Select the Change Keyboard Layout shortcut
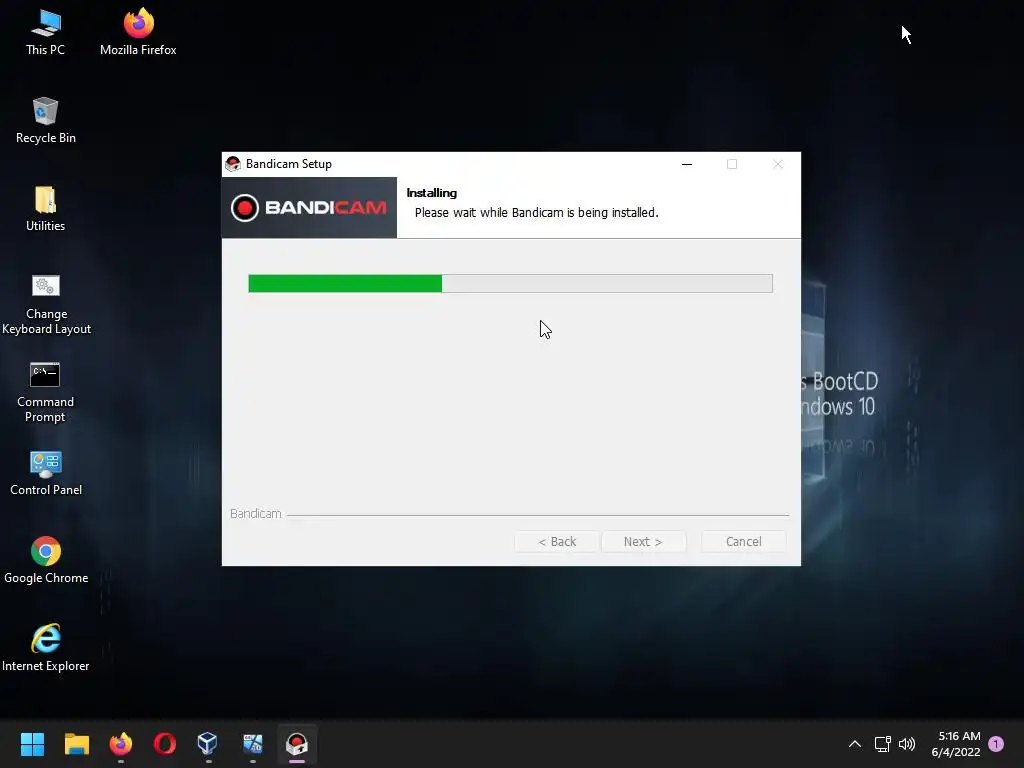The height and width of the screenshot is (768, 1024). [x=46, y=304]
